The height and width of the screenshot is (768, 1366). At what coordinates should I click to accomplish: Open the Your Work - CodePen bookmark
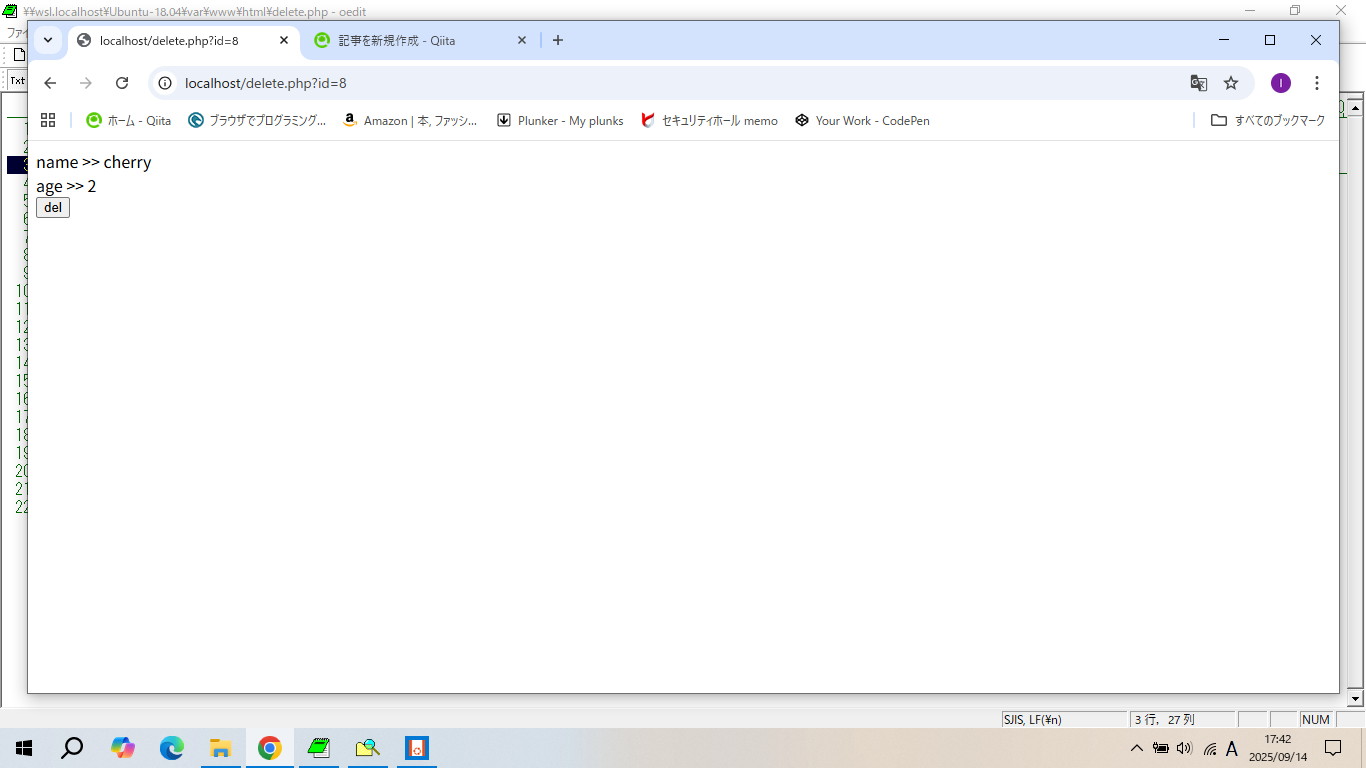click(863, 120)
